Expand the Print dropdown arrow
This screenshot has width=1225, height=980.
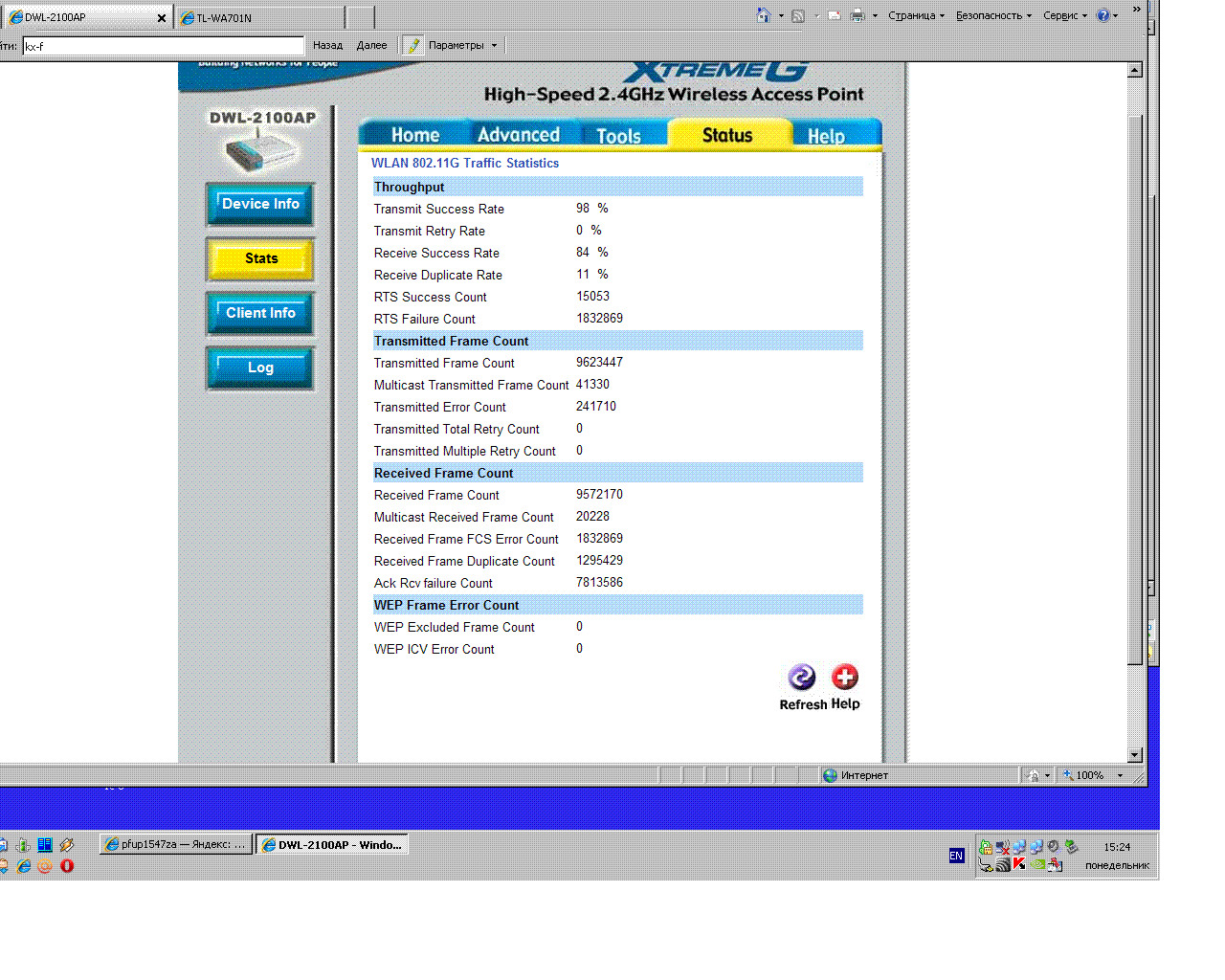[875, 15]
